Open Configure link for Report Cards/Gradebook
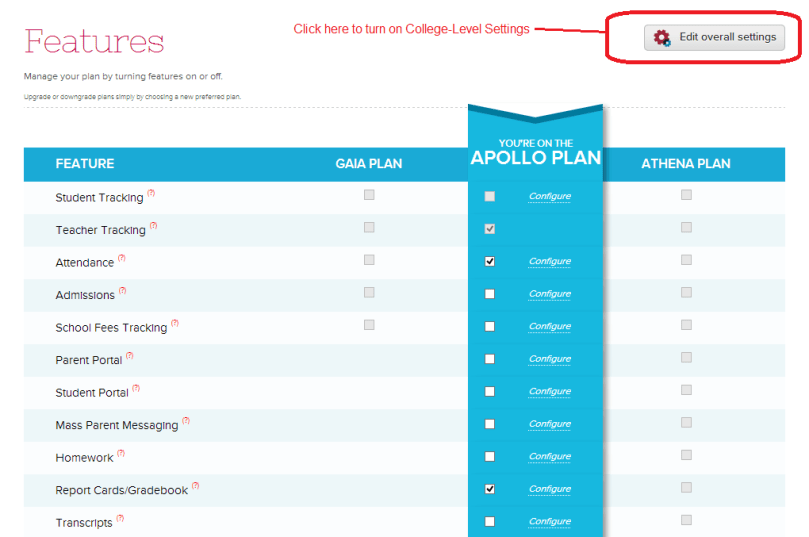809x537 pixels. [550, 489]
